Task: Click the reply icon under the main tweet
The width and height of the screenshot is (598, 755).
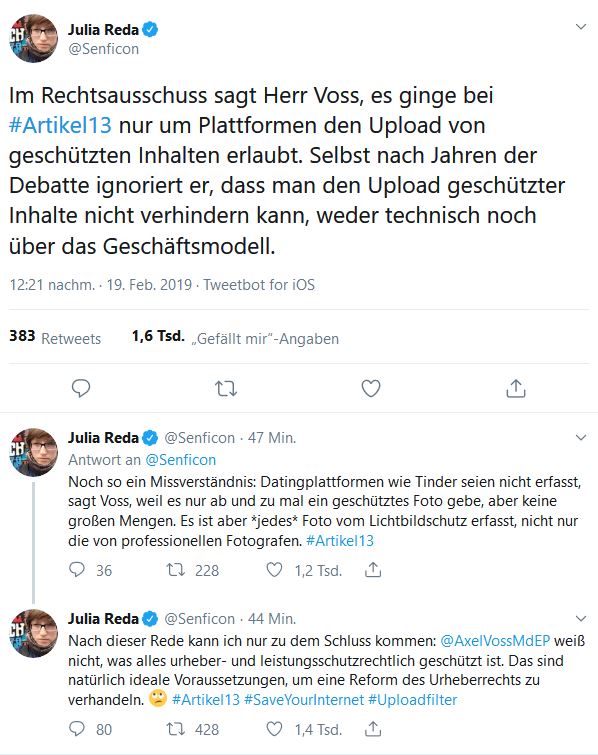Action: [x=80, y=389]
